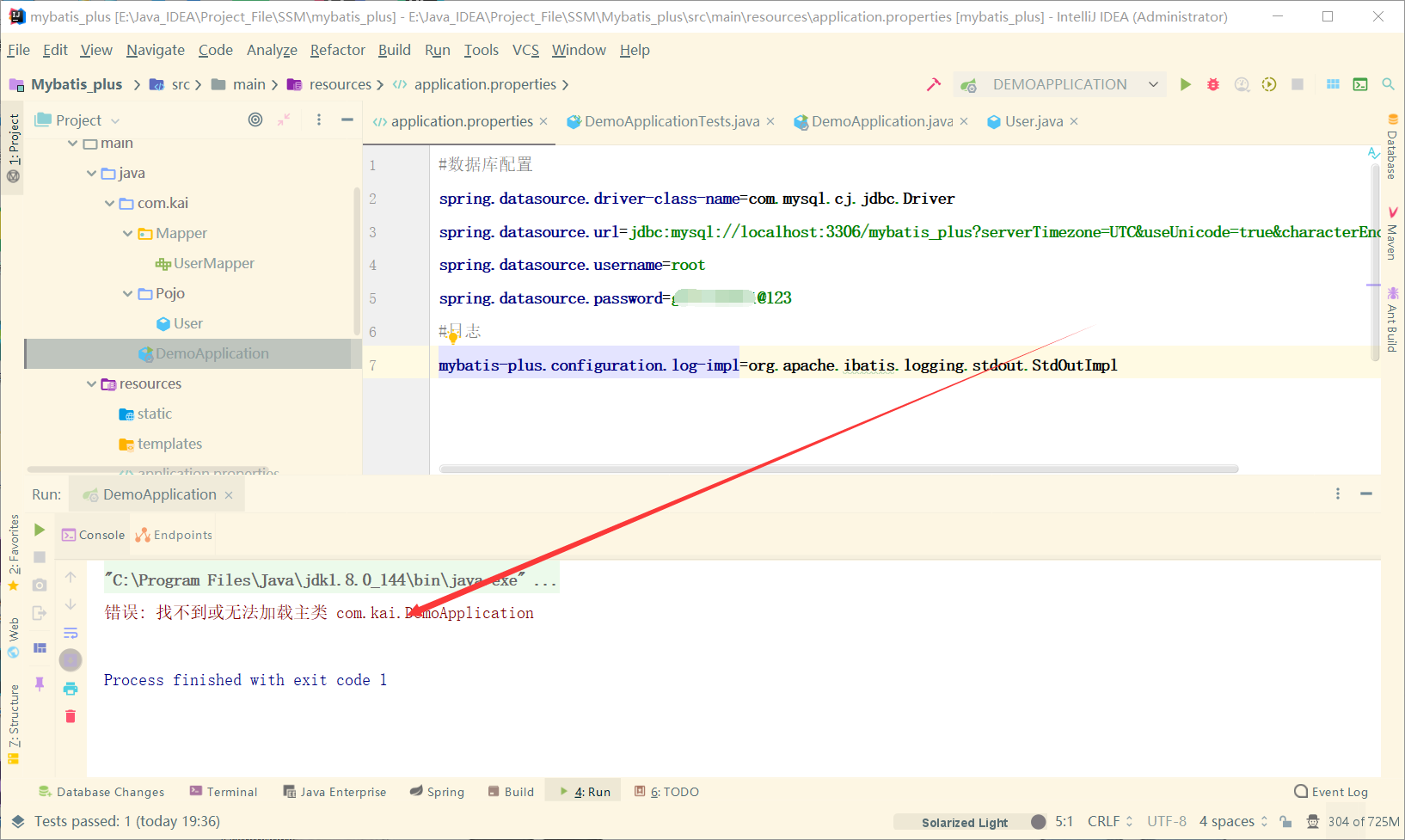The image size is (1405, 840).
Task: Switch to the DemoApplicationTests.java tab
Action: tap(671, 121)
